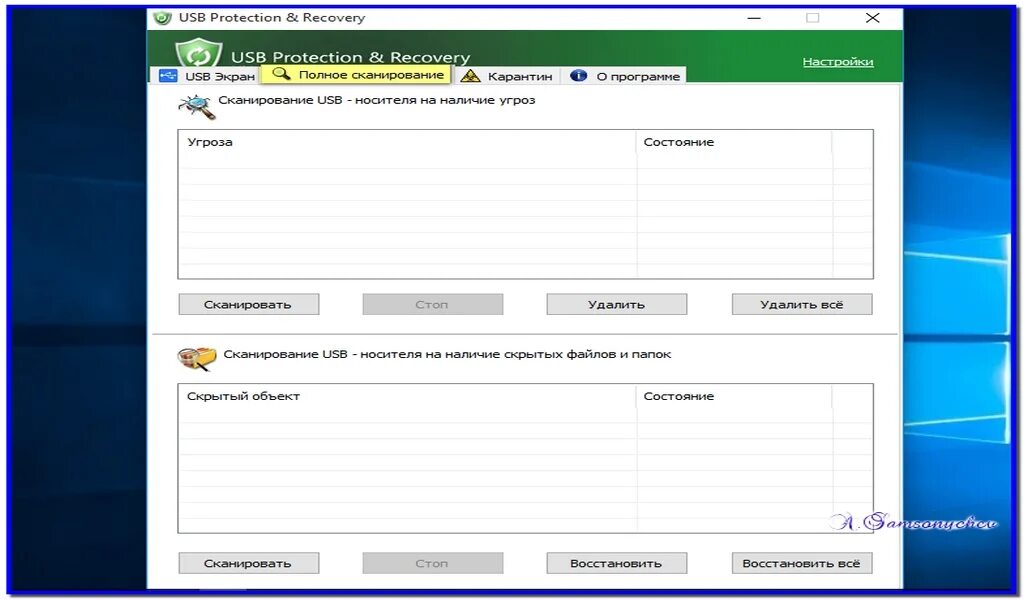Screen dimensions: 1024x600
Task: Switch to Полное сканирование tab
Action: [x=356, y=74]
